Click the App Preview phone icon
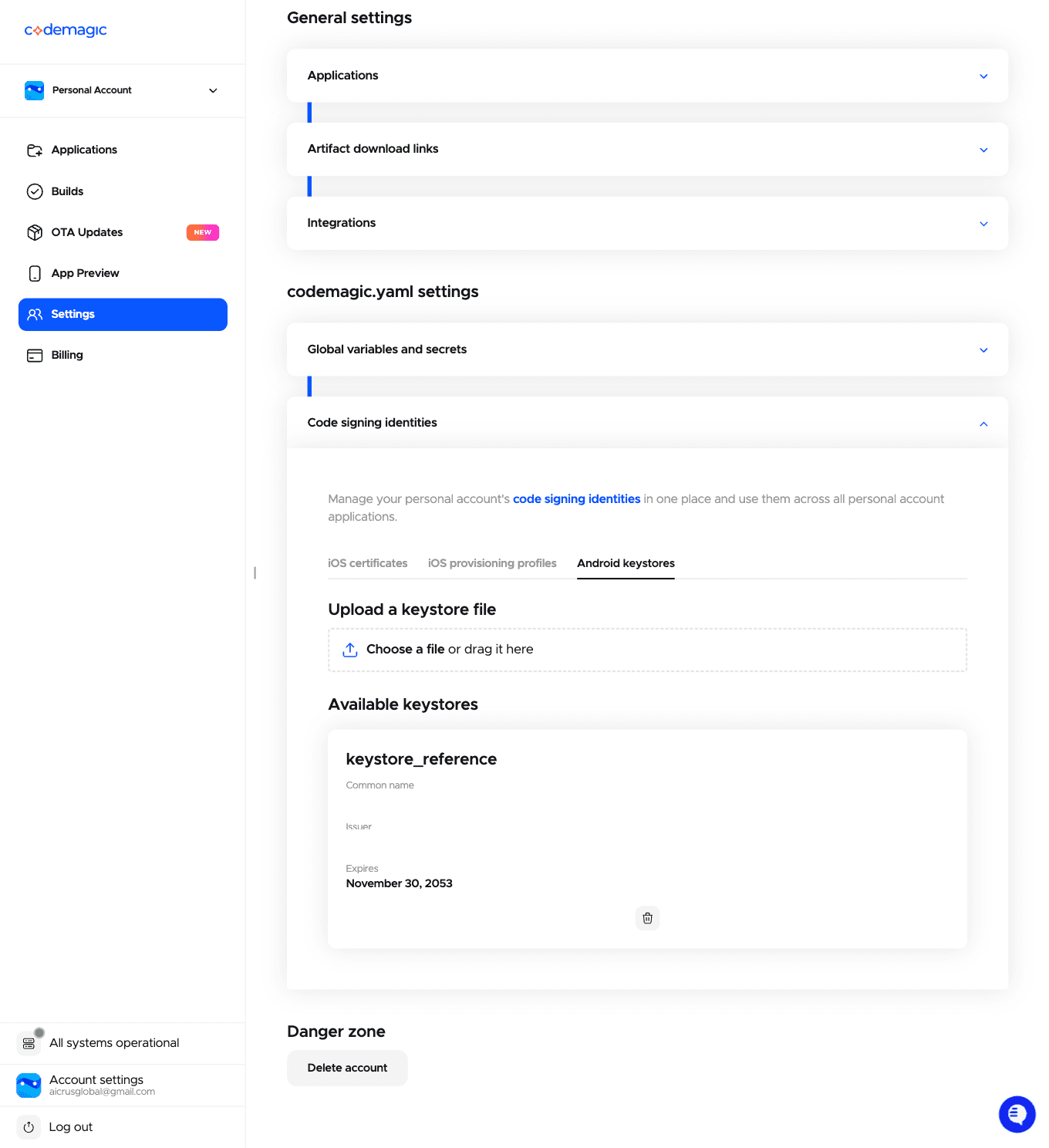 pyautogui.click(x=35, y=273)
